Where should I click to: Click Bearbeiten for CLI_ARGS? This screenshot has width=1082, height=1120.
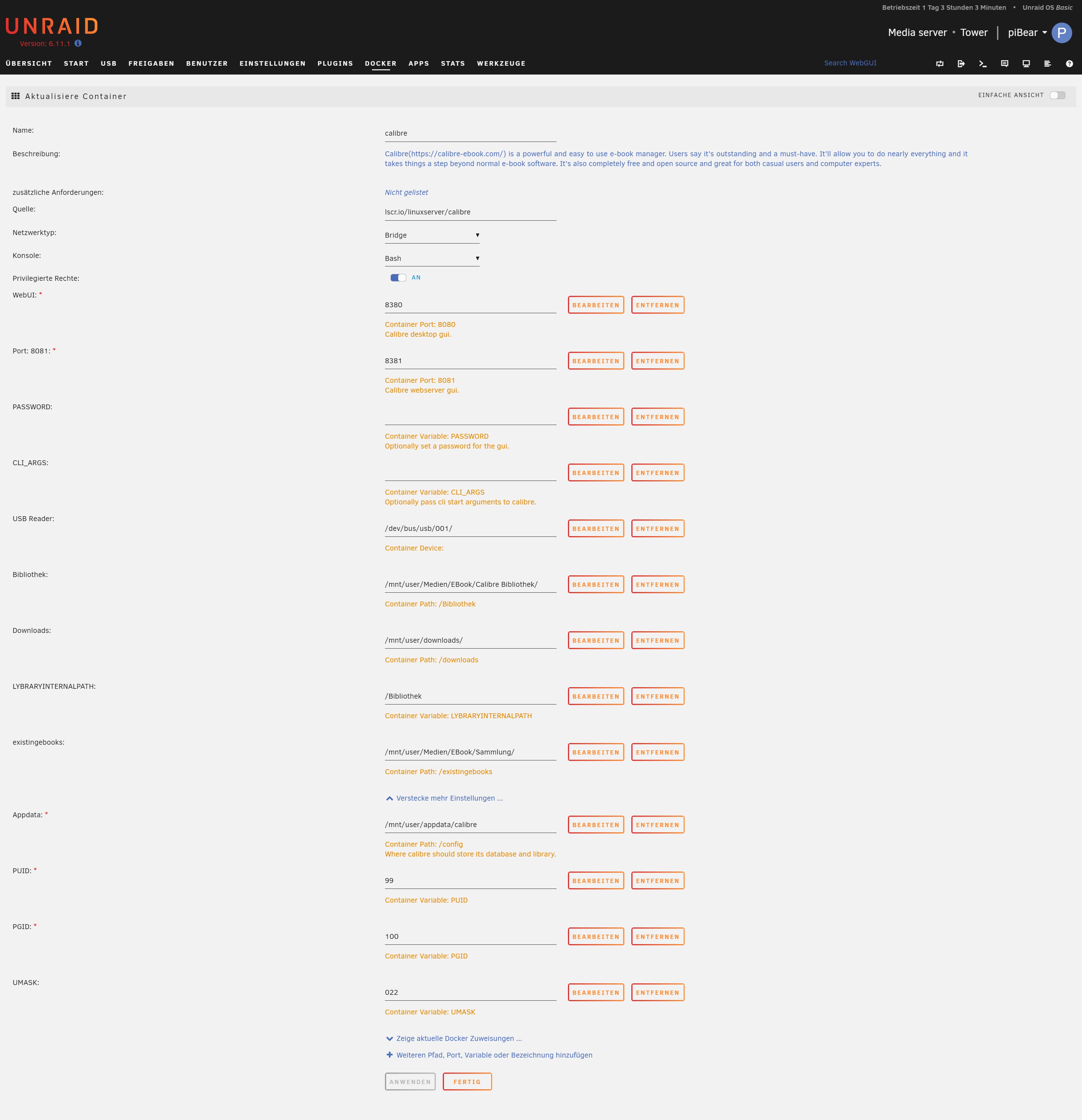point(596,473)
